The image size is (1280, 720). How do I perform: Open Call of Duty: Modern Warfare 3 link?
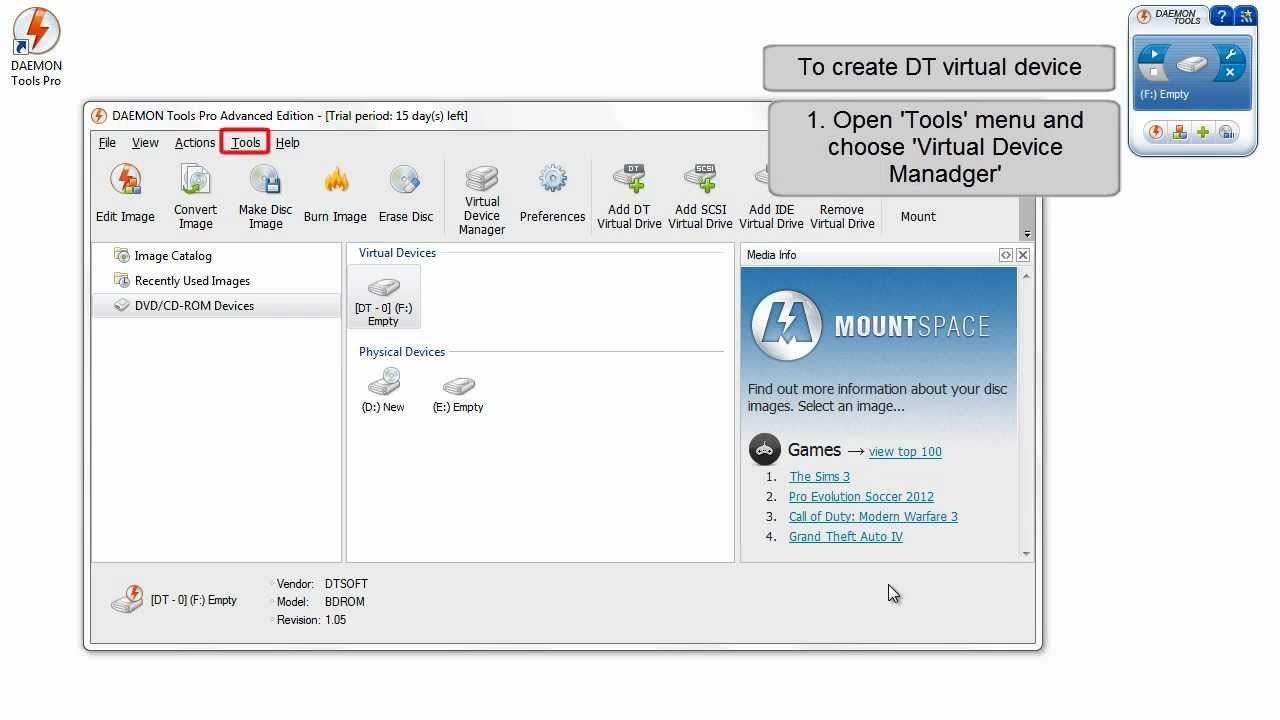[873, 517]
